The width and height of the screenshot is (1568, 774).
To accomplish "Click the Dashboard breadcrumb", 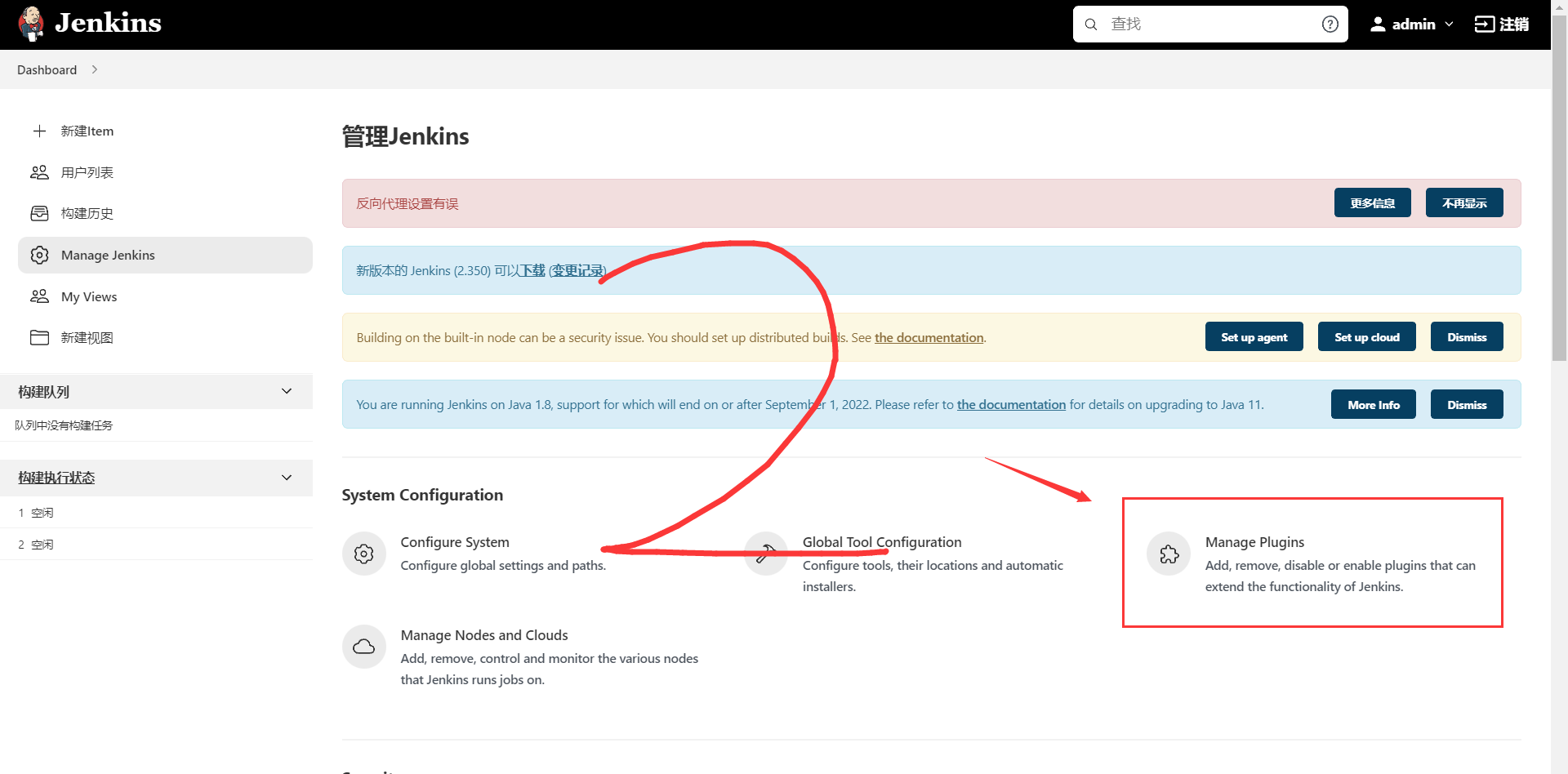I will [47, 69].
